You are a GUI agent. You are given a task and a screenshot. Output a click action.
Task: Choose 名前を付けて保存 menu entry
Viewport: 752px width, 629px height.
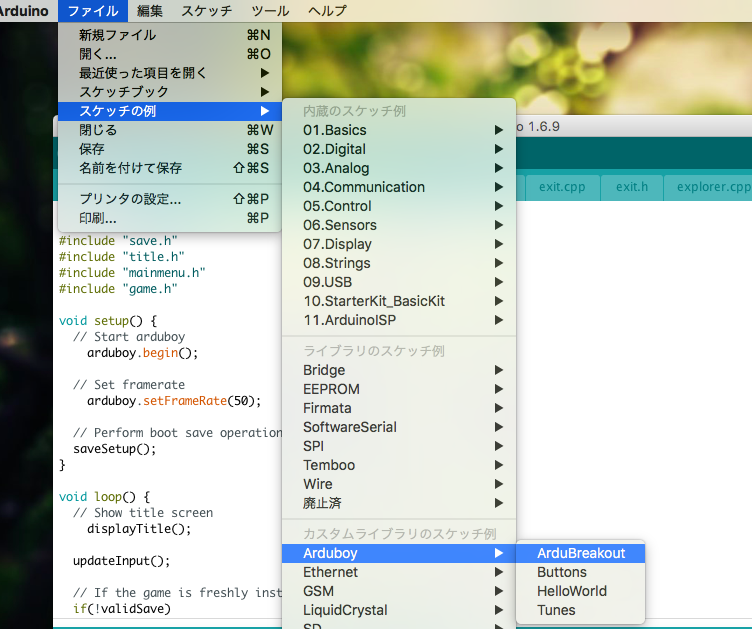(170, 168)
